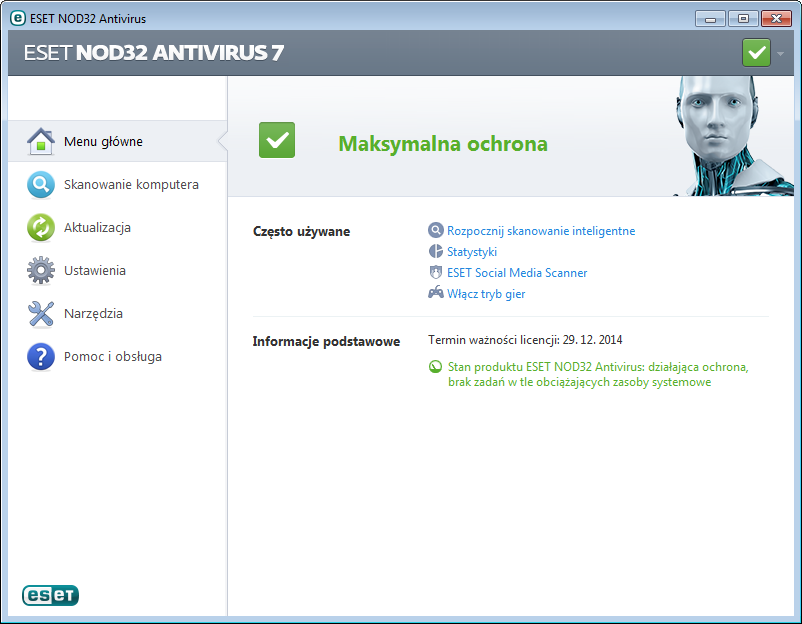Click the house icon beside Menu główne
This screenshot has width=802, height=624.
(x=41, y=142)
